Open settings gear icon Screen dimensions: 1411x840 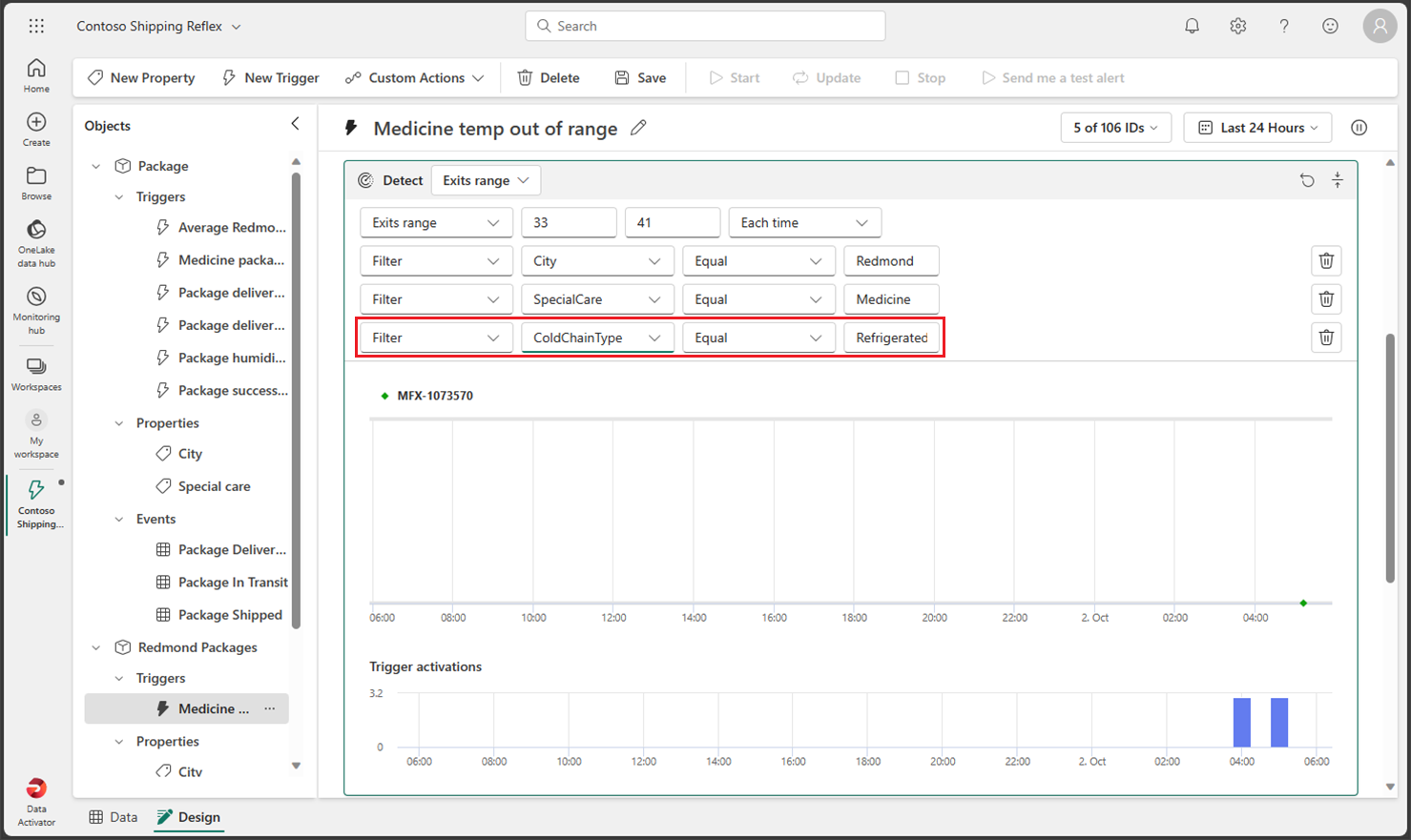(x=1237, y=26)
